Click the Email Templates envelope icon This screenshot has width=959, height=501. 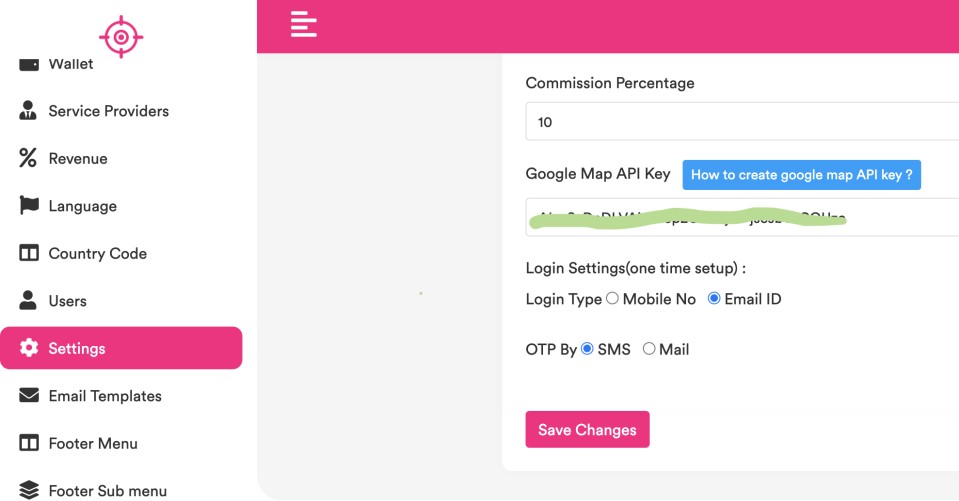pyautogui.click(x=29, y=396)
